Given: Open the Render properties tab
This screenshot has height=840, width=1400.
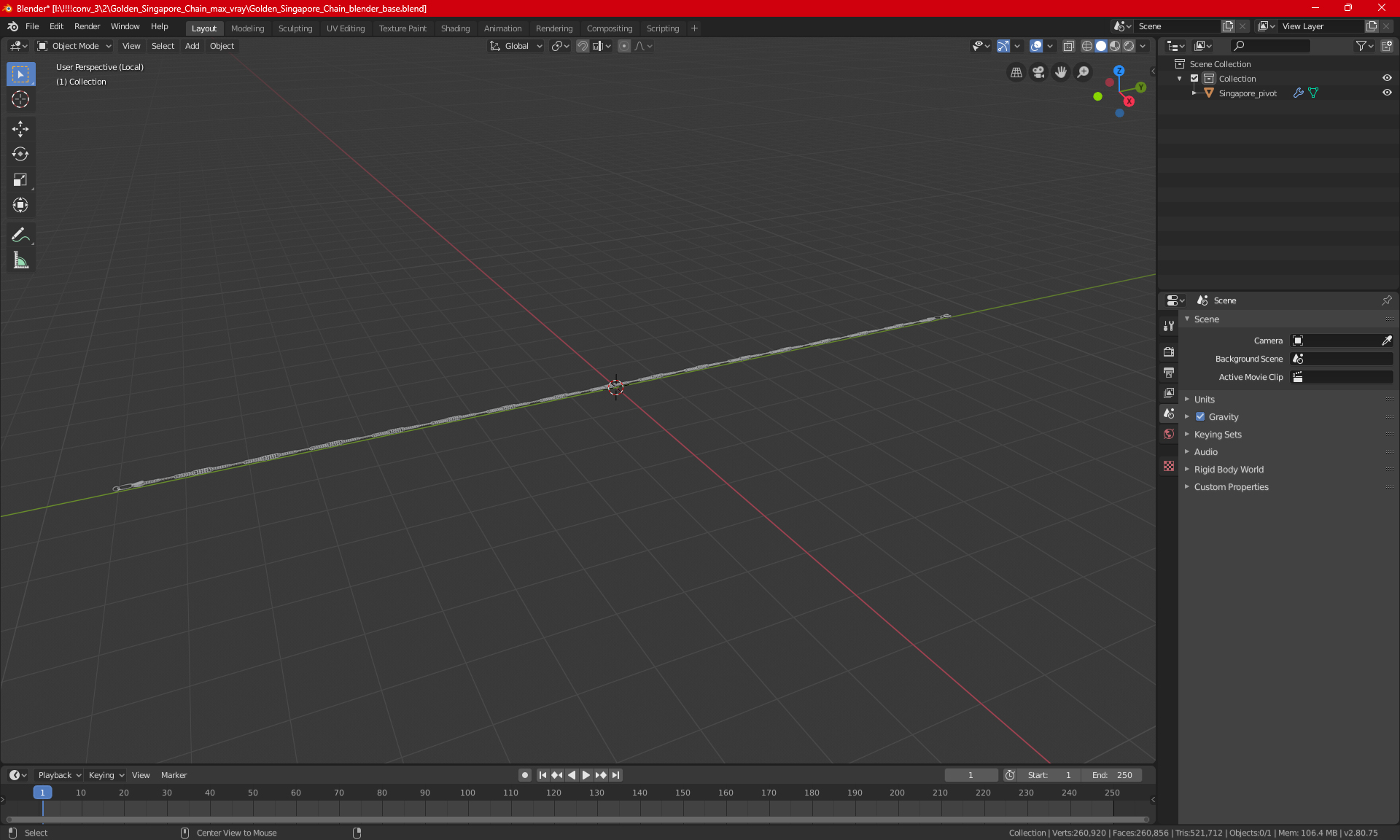Looking at the screenshot, I should pos(1169,351).
